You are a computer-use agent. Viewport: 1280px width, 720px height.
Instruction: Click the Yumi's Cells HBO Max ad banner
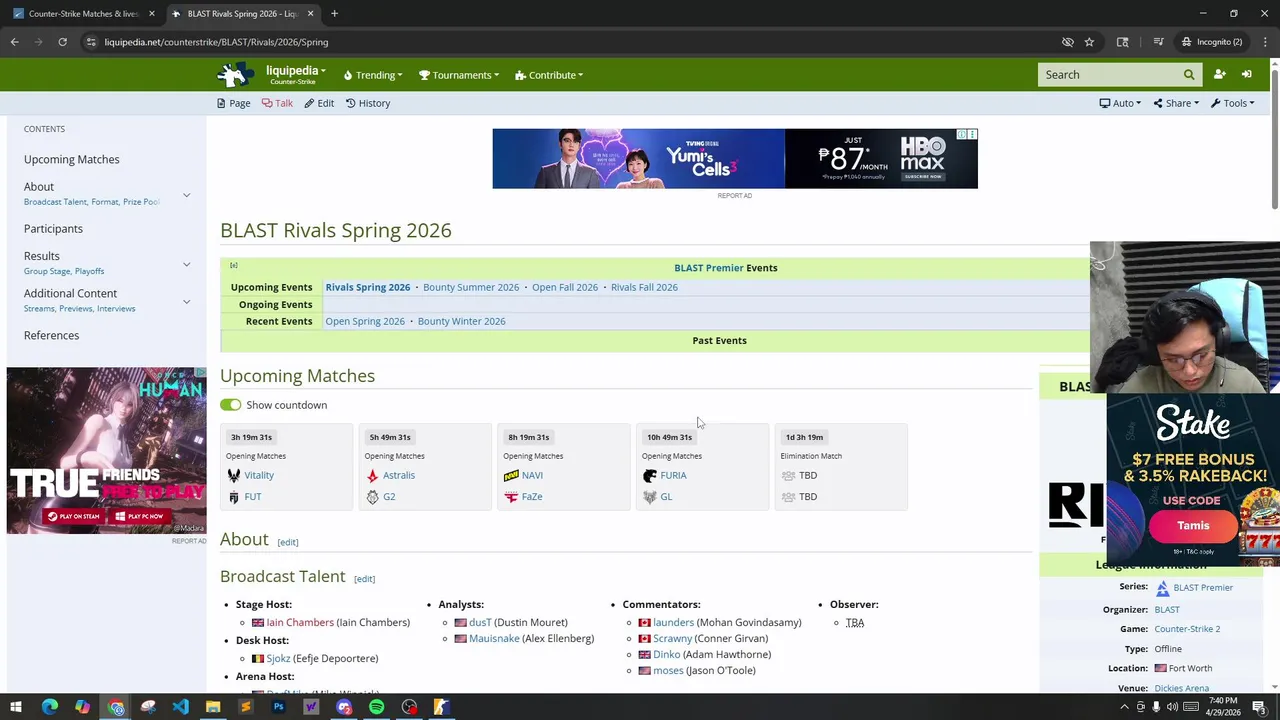[735, 158]
